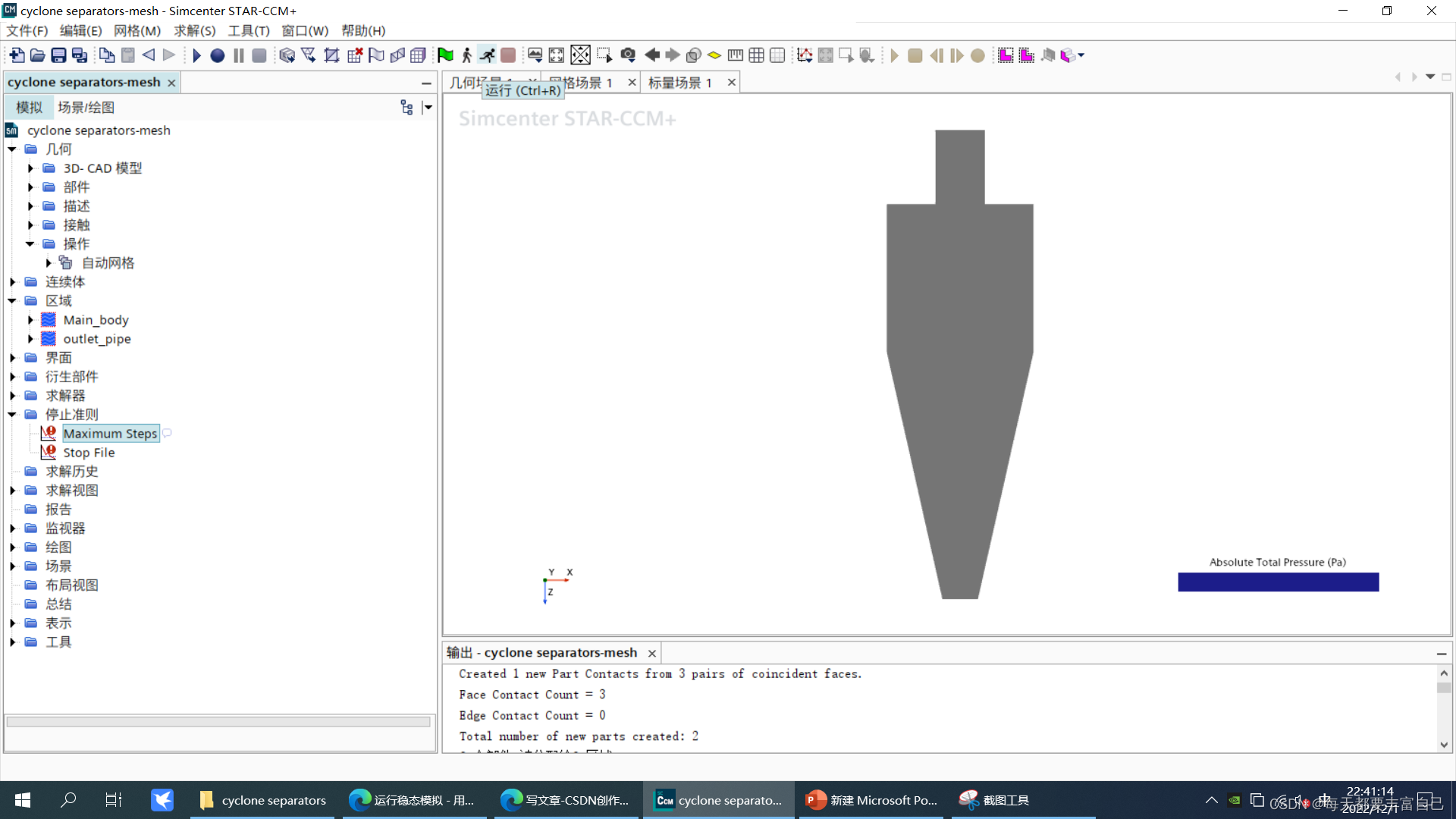This screenshot has width=1456, height=819.
Task: Click the Clear Generated Meshes icon
Action: (x=354, y=55)
